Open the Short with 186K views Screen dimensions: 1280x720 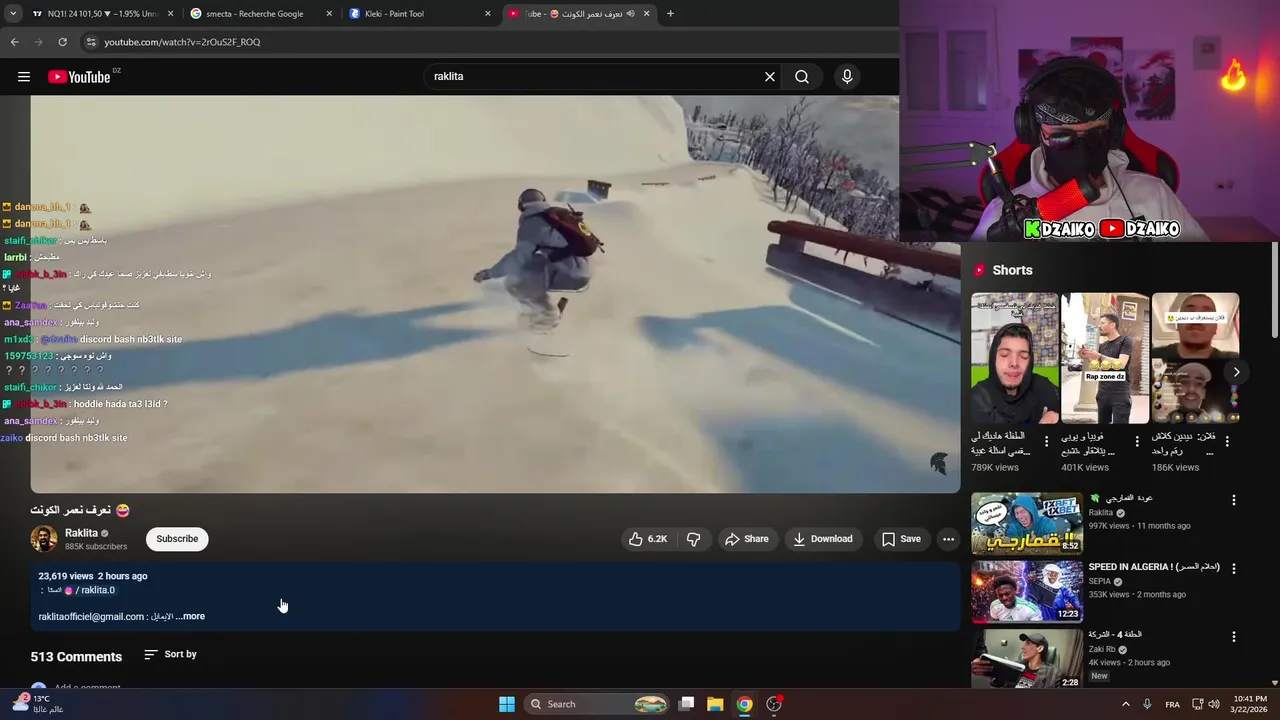(1195, 358)
